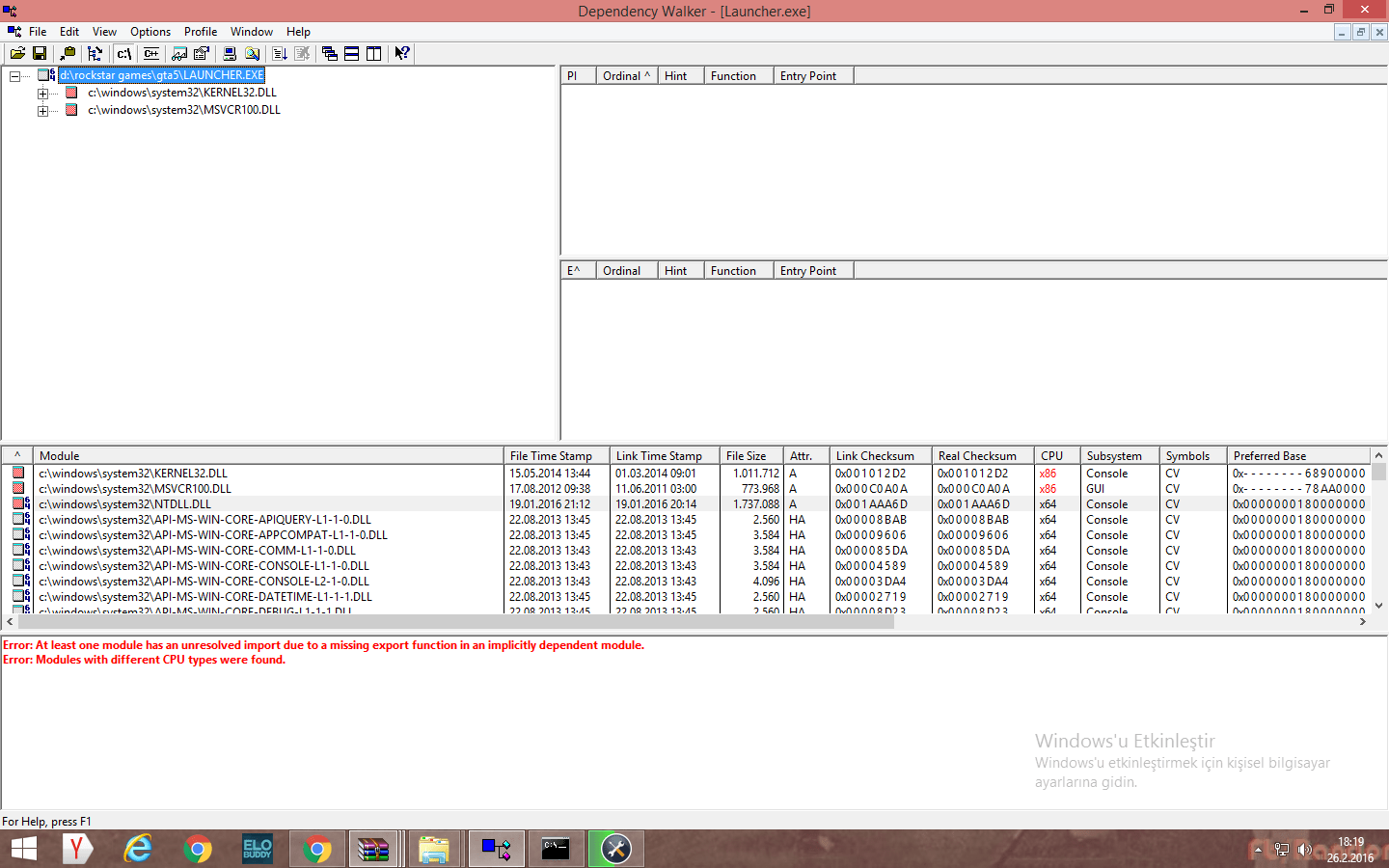Switch to the command prompt taskbar window

tap(556, 849)
